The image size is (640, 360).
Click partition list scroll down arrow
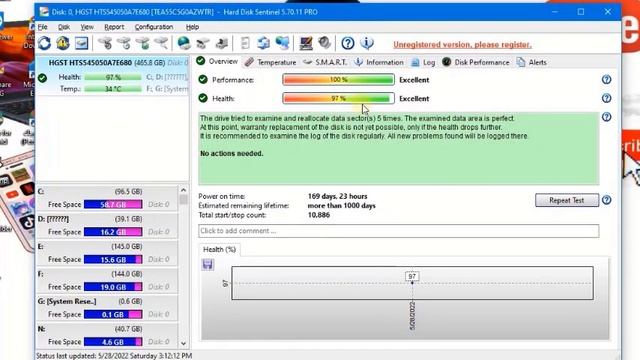click(x=183, y=343)
